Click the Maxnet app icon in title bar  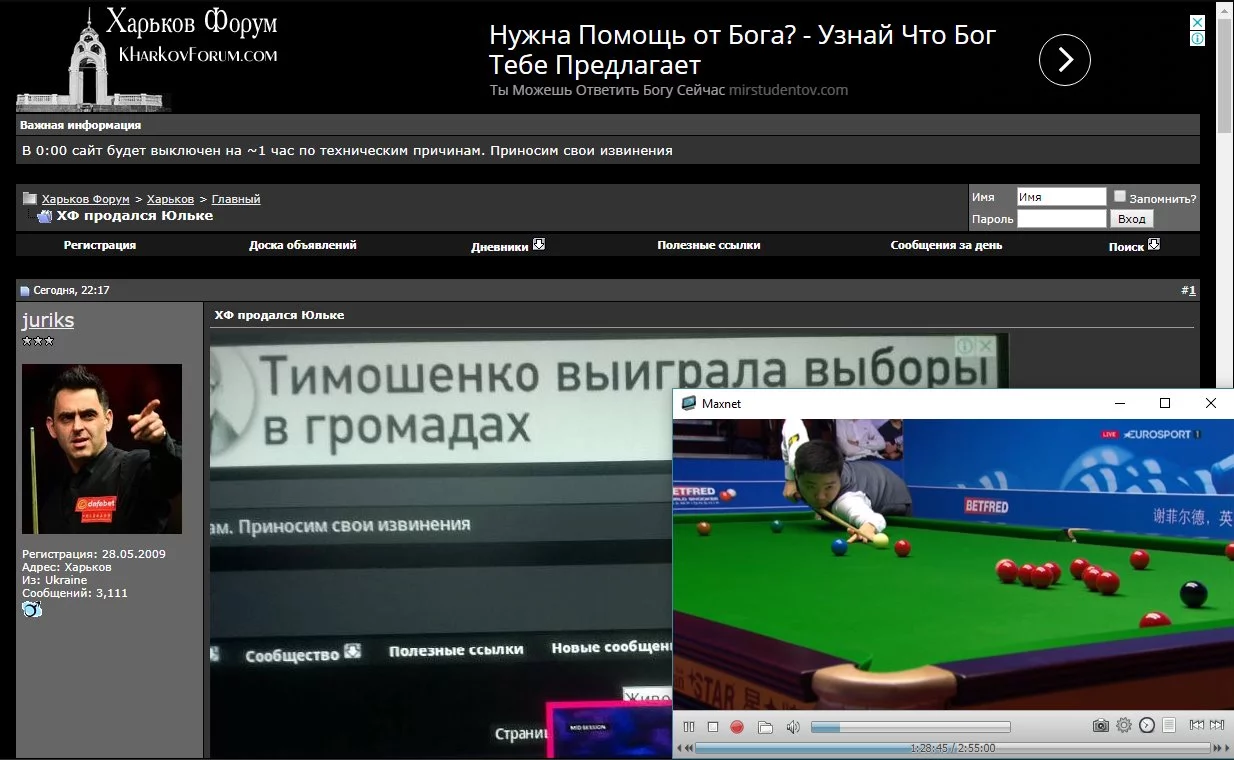click(688, 403)
